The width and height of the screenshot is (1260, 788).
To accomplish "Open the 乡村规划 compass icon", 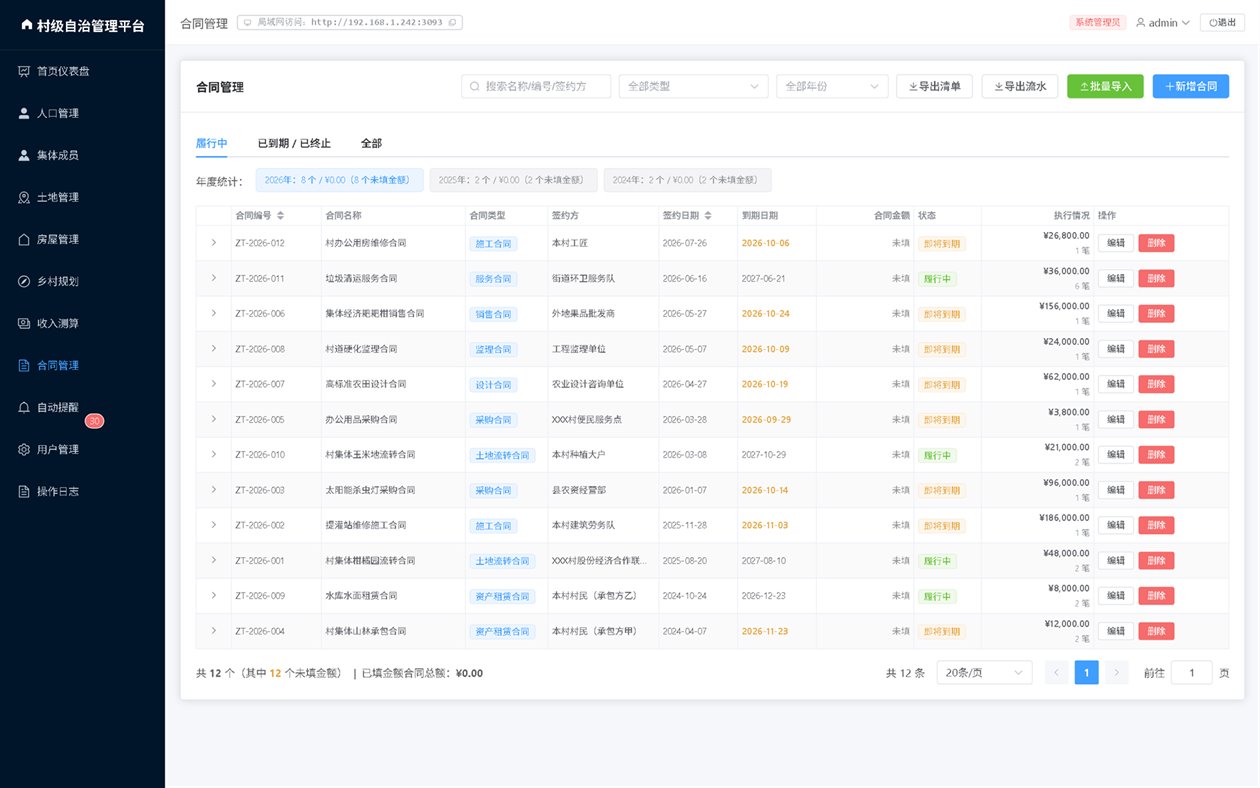I will click(24, 281).
